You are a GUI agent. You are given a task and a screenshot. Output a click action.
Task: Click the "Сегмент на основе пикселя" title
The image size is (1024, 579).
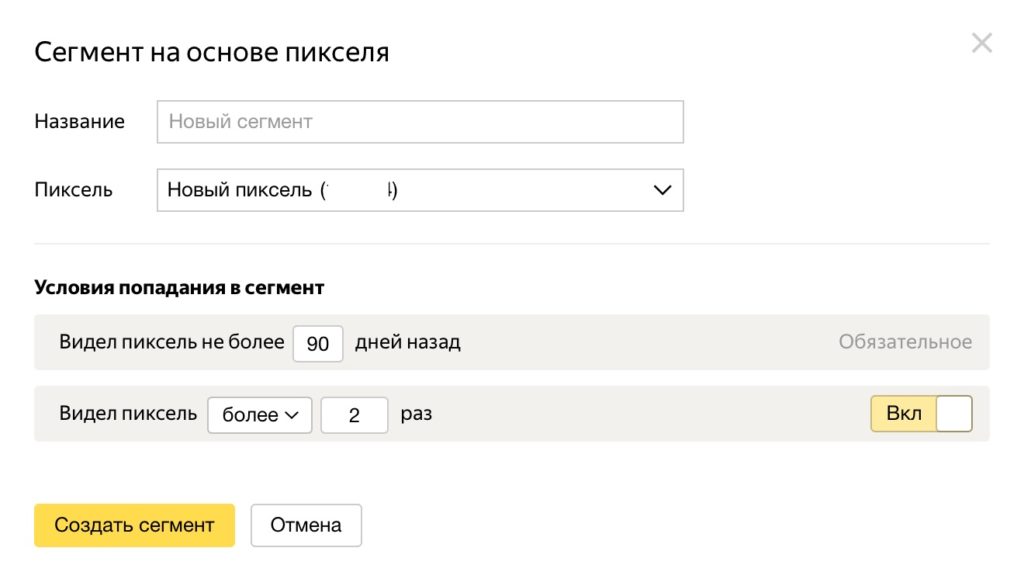(212, 52)
